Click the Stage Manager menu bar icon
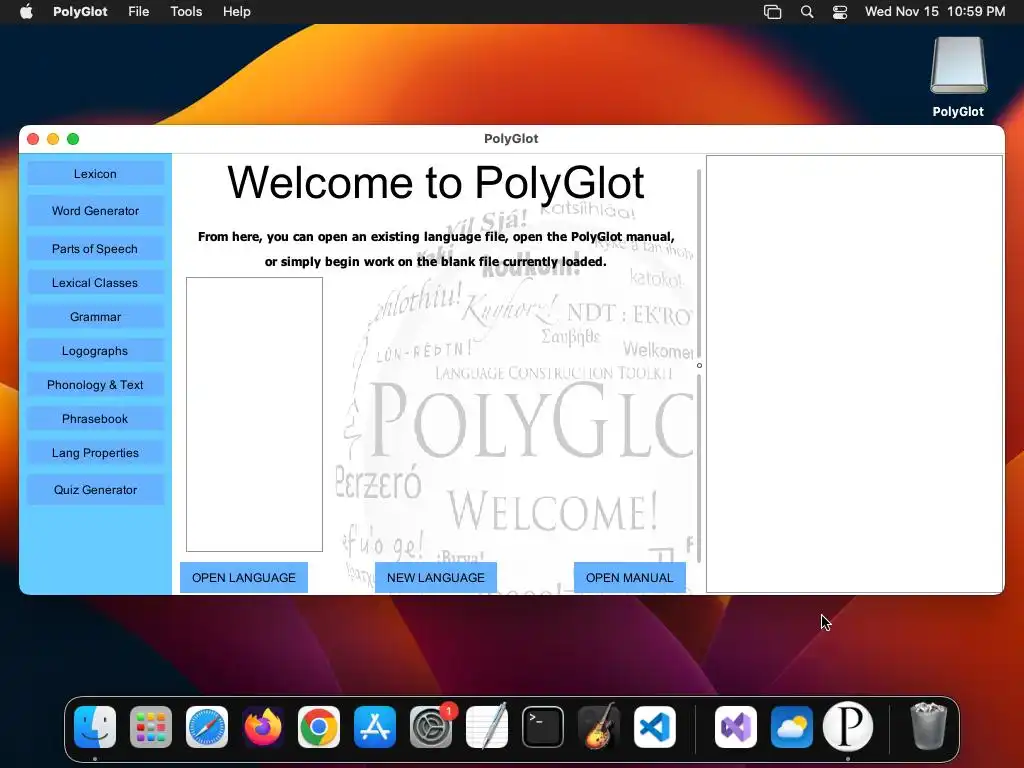Screen dimensions: 1024x768 [773, 12]
